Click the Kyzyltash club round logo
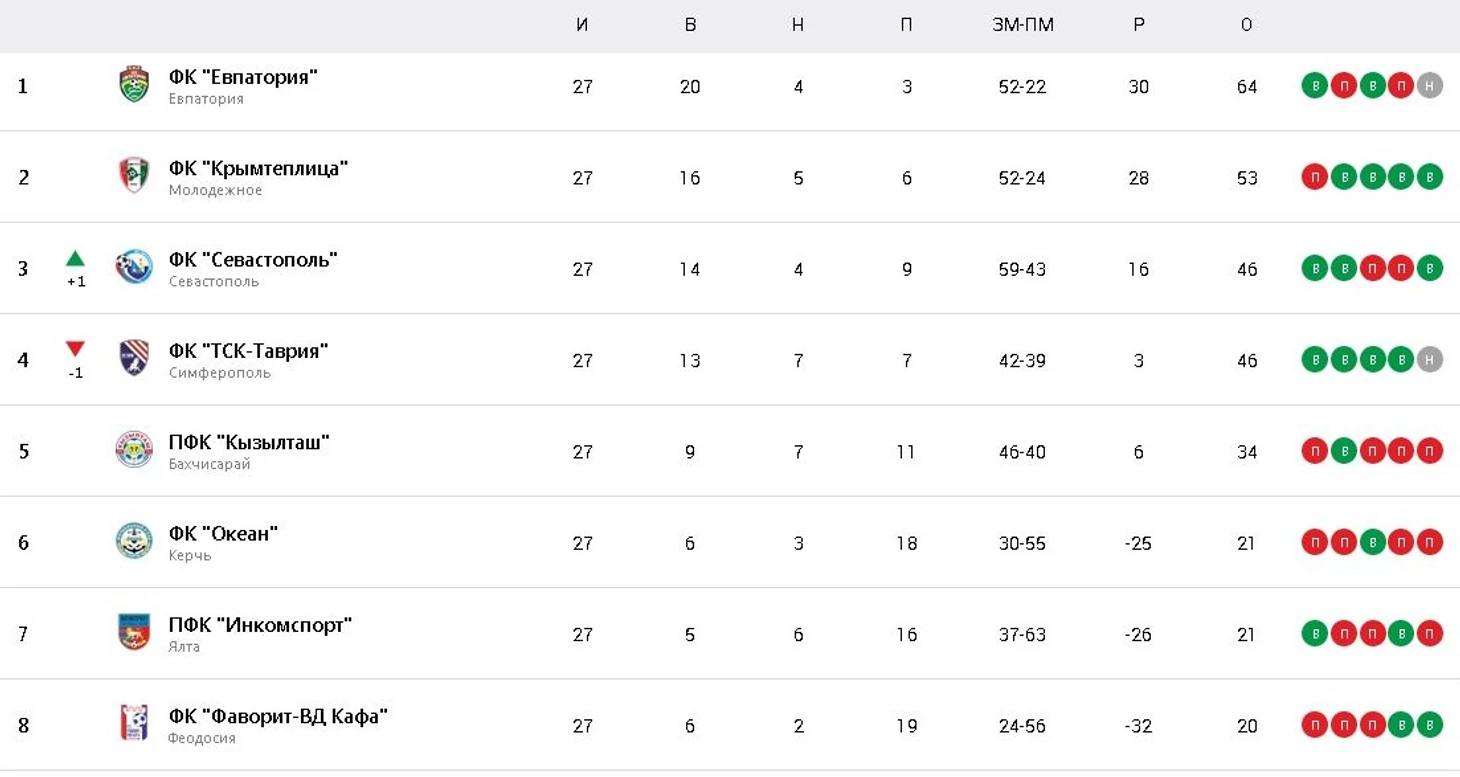Image resolution: width=1460 pixels, height=777 pixels. [134, 450]
